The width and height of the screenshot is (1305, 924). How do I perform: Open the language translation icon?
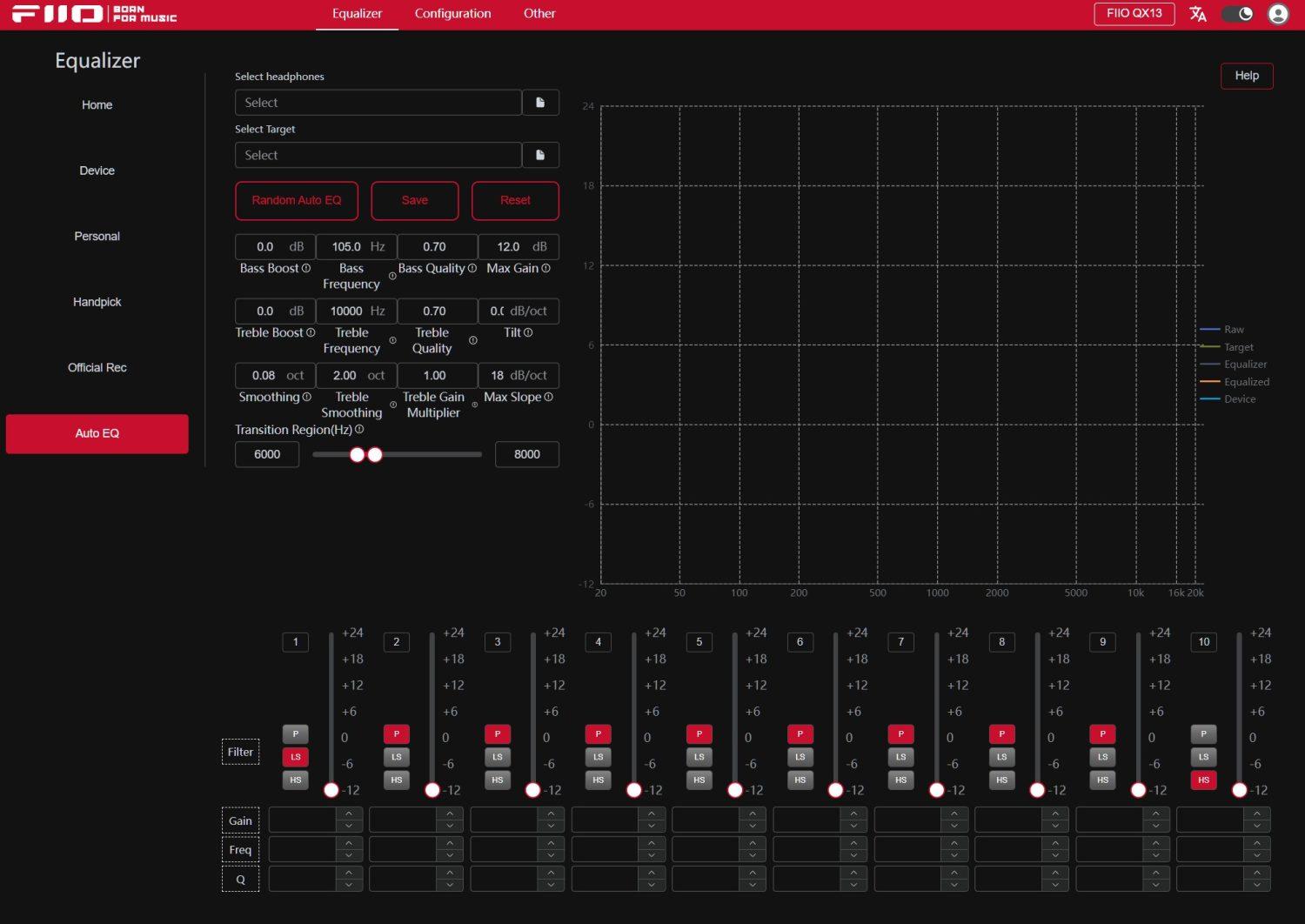point(1198,14)
